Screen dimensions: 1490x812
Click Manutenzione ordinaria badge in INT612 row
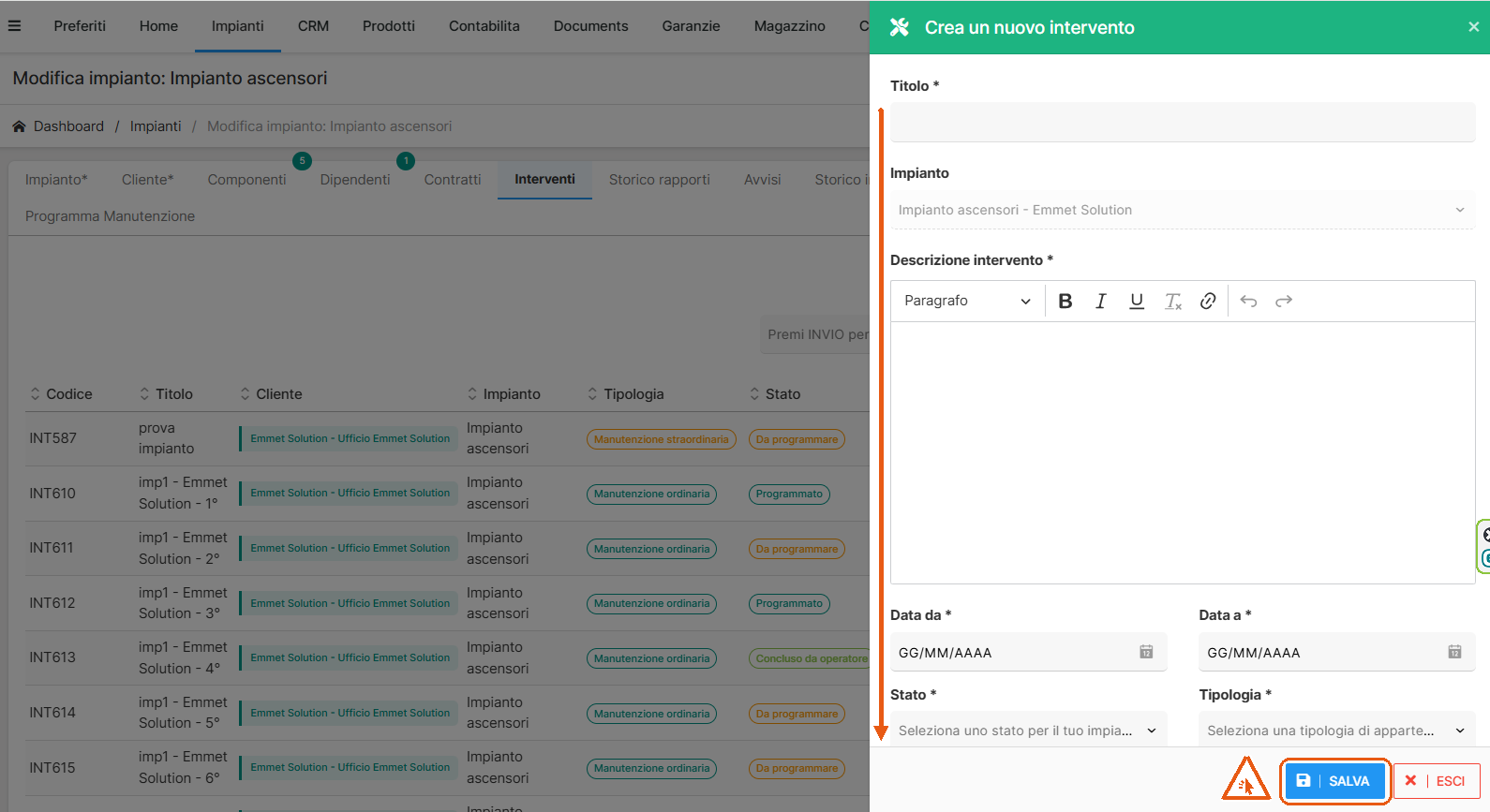(651, 604)
